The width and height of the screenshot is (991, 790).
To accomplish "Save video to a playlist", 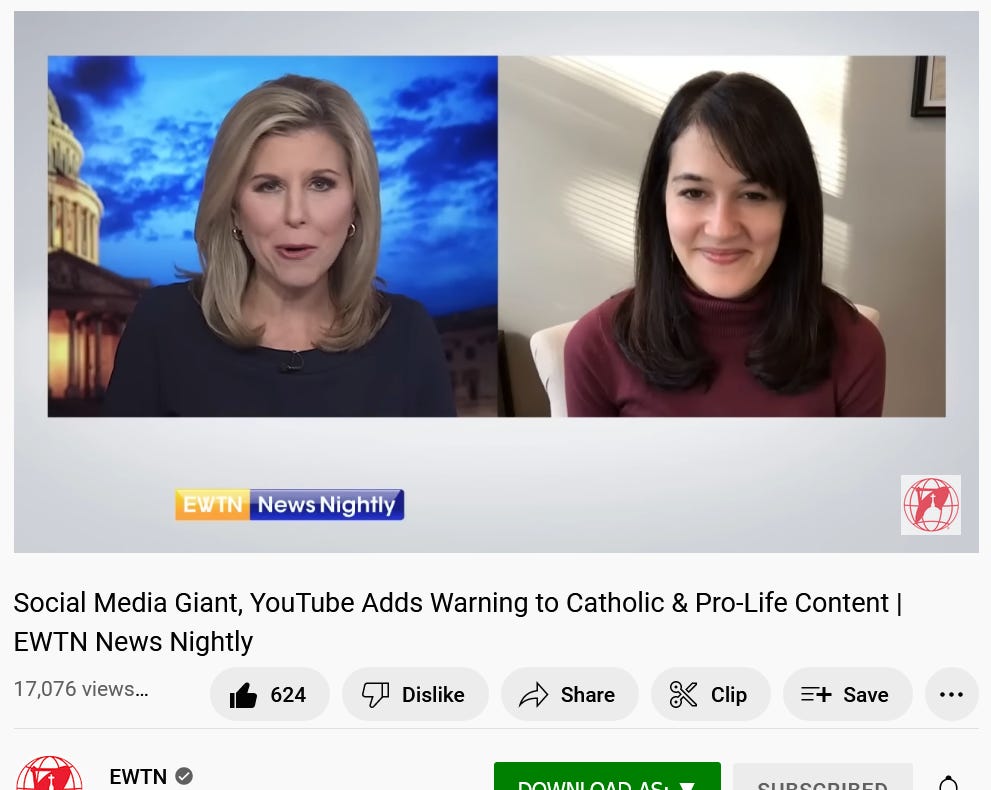I will 848,694.
